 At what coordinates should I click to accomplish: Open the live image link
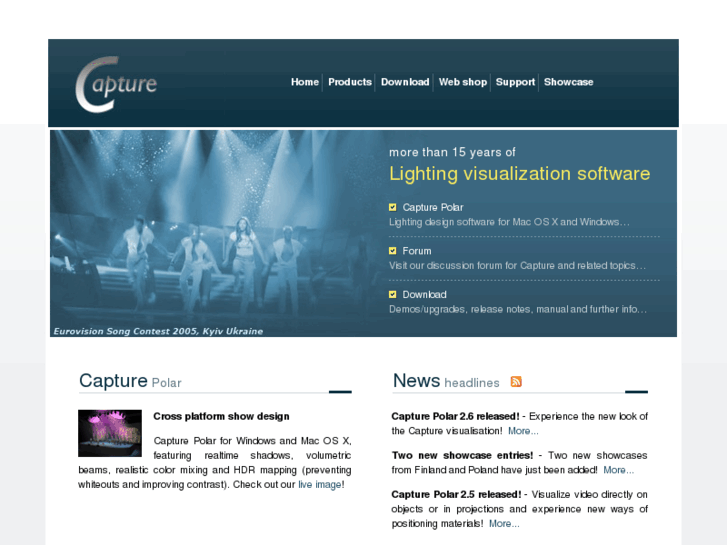coord(319,485)
